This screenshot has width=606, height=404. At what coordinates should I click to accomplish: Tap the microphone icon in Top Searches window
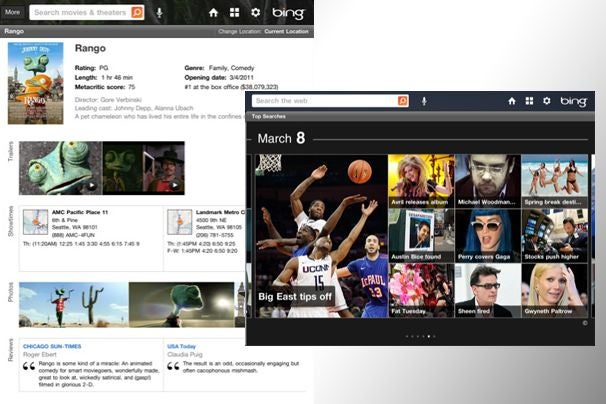click(x=424, y=101)
